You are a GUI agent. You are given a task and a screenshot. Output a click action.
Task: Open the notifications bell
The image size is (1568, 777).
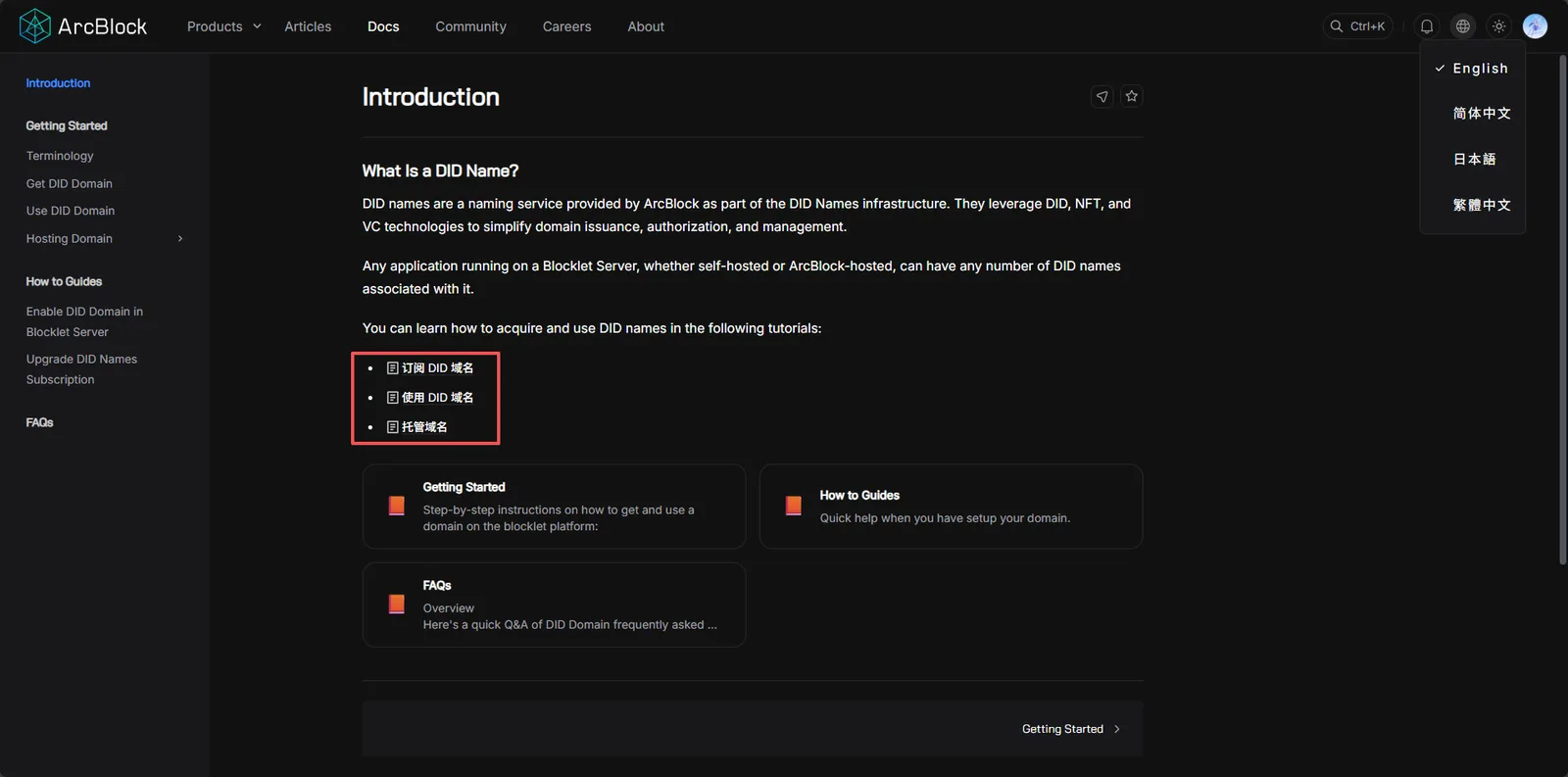(x=1427, y=26)
